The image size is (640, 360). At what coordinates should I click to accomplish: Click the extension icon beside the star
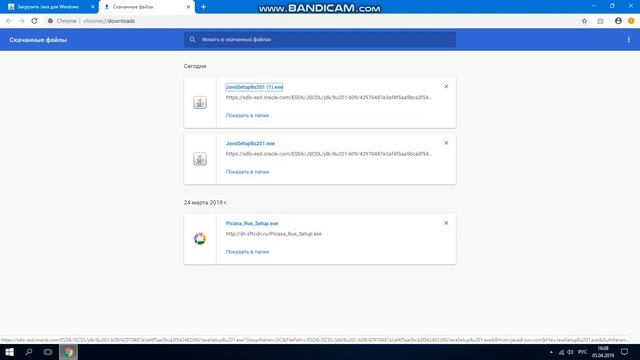(600, 21)
